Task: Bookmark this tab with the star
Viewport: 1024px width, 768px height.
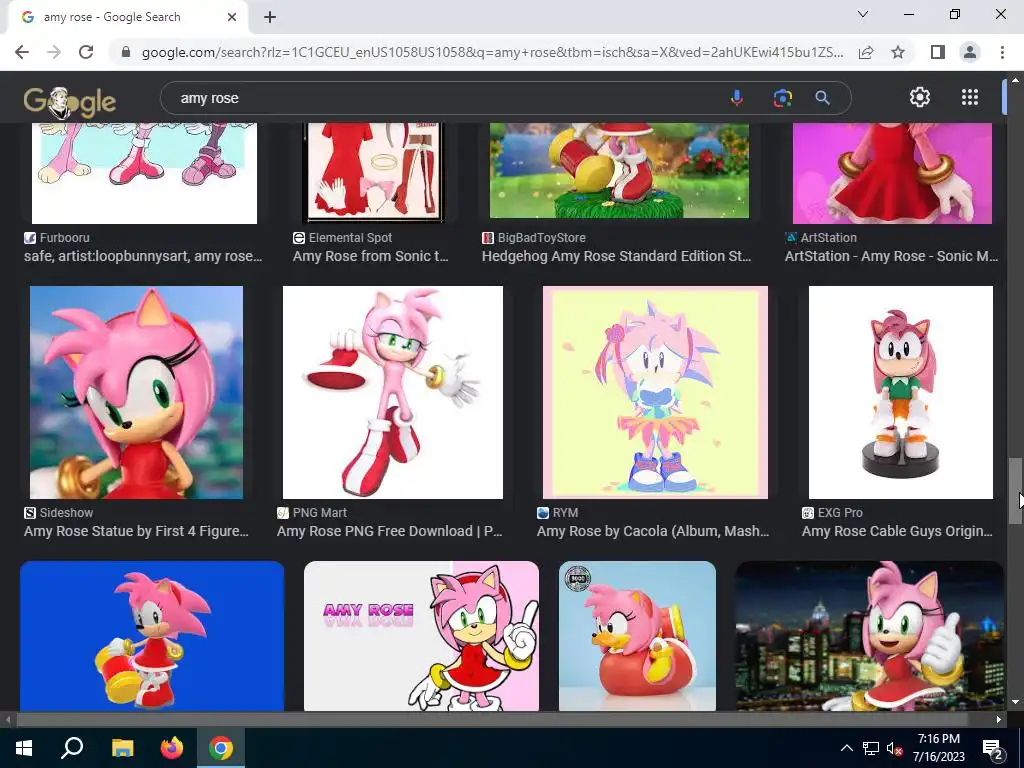Action: (898, 52)
